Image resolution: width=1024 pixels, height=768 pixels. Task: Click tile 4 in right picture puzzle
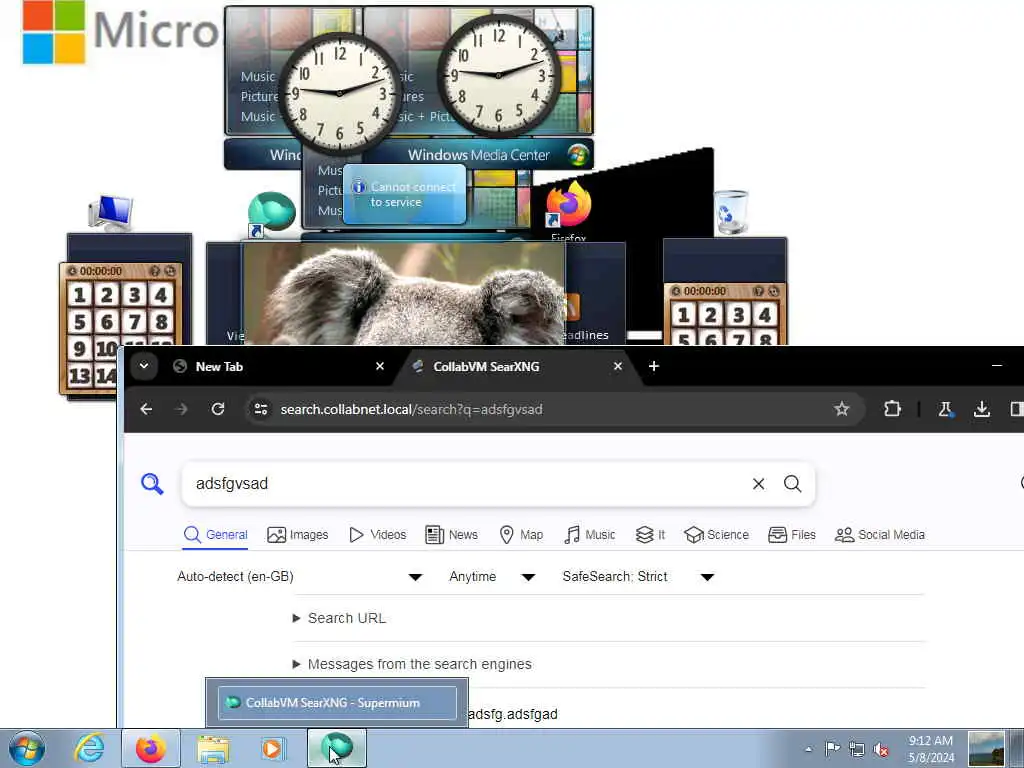point(765,315)
